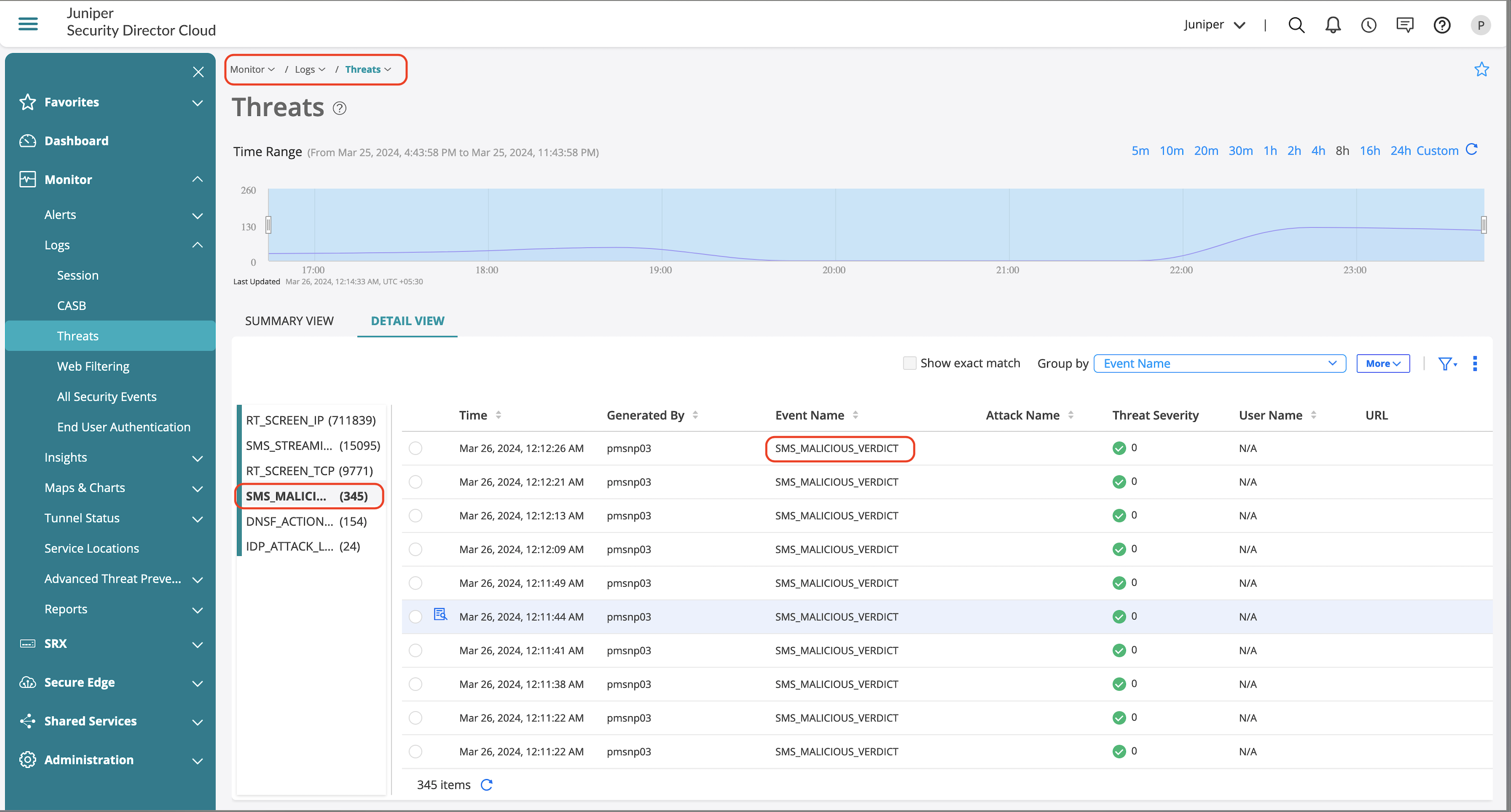Refresh the 345 items count
The height and width of the screenshot is (812, 1511).
coord(486,784)
